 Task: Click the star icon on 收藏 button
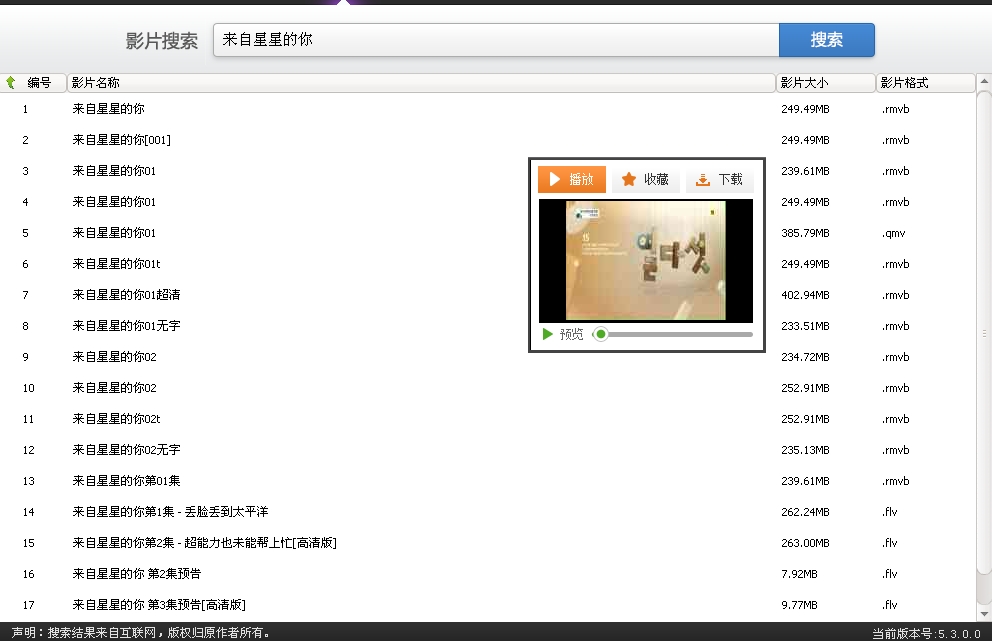coord(630,180)
